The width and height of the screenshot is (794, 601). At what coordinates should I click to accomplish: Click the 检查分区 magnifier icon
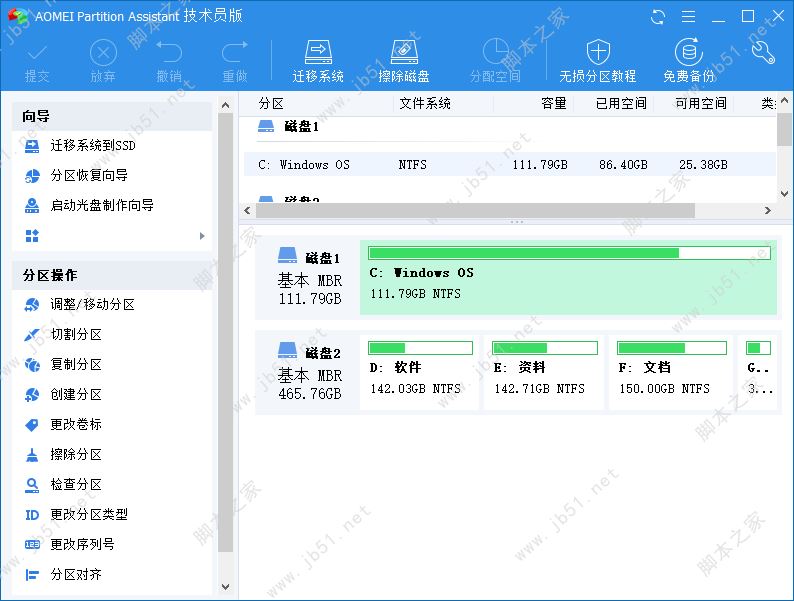pyautogui.click(x=32, y=485)
